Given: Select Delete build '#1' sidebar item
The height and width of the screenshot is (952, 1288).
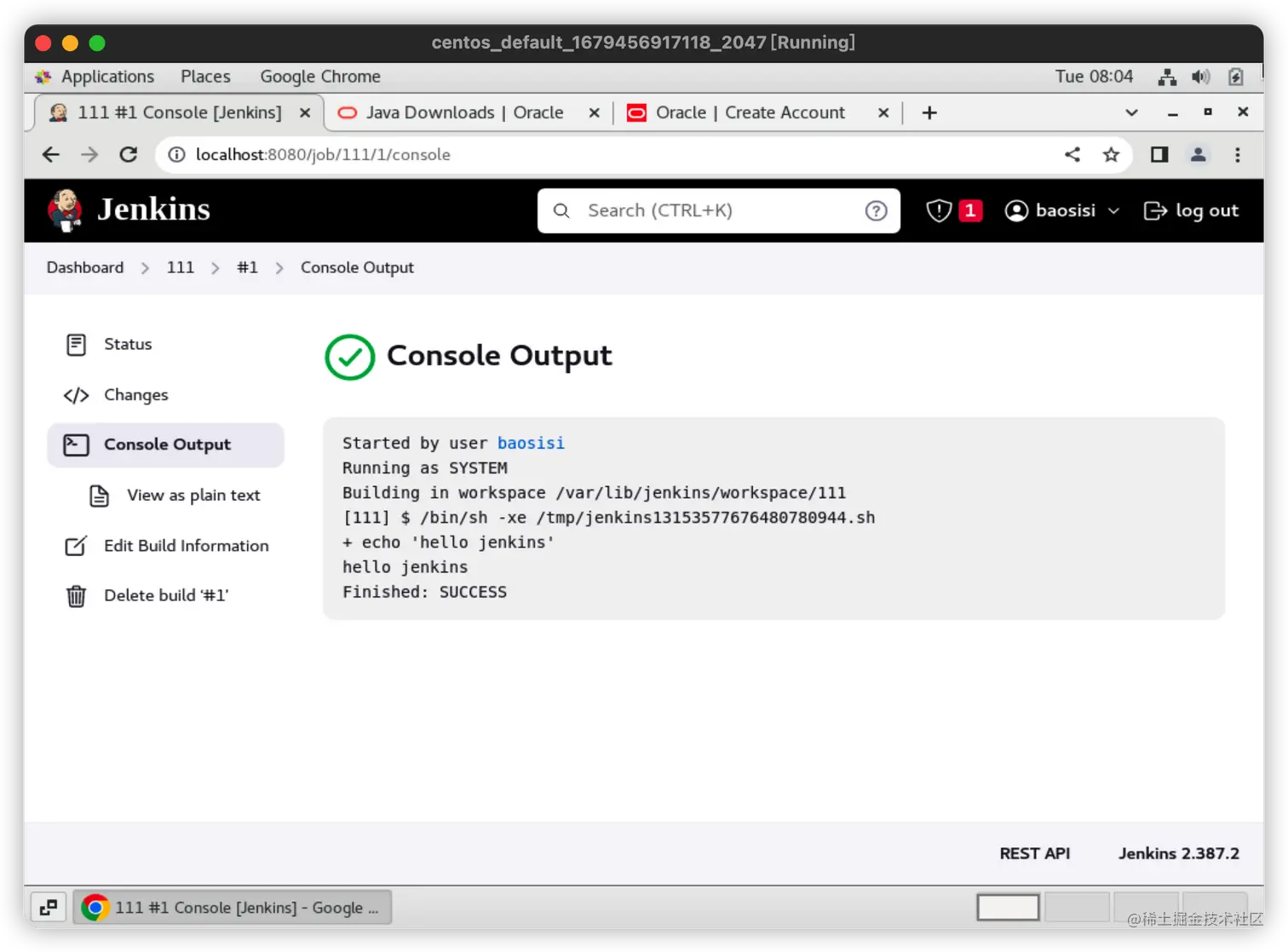Looking at the screenshot, I should click(165, 596).
